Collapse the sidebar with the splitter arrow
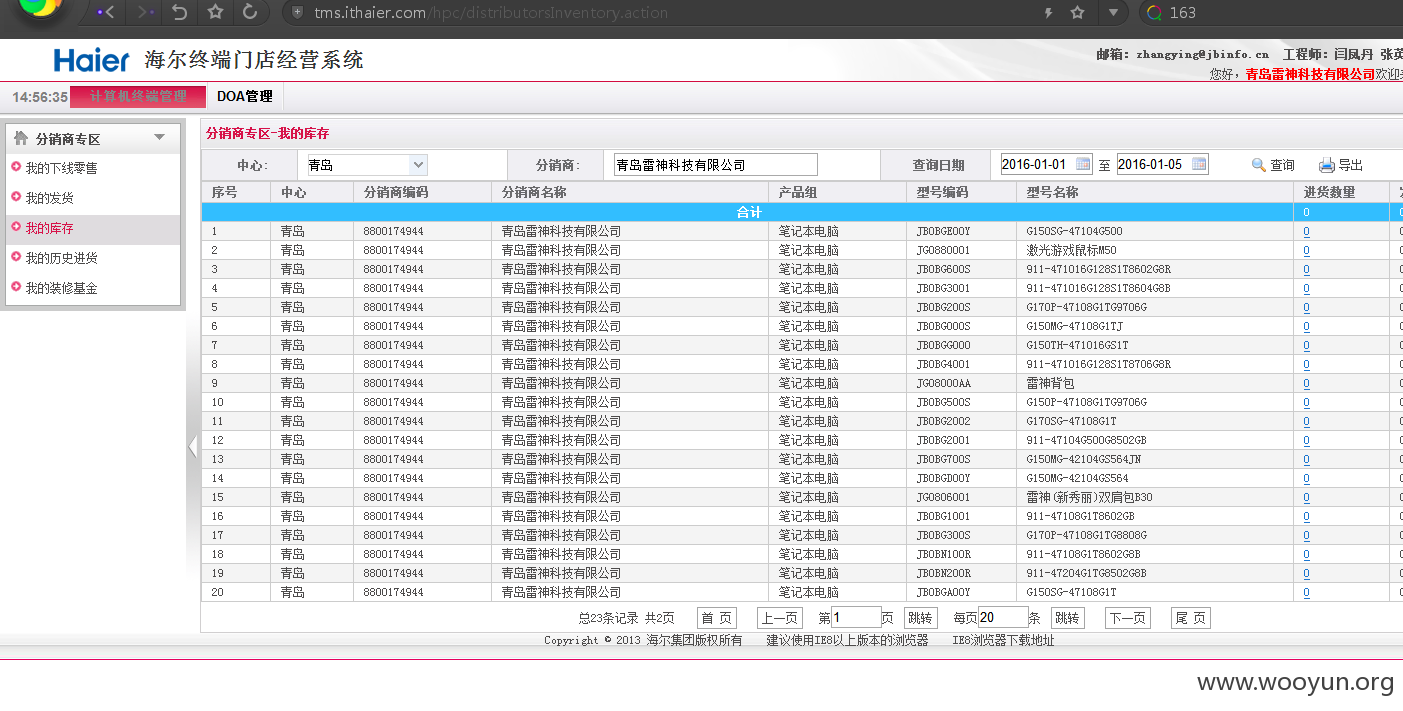The height and width of the screenshot is (711, 1403). [x=193, y=447]
